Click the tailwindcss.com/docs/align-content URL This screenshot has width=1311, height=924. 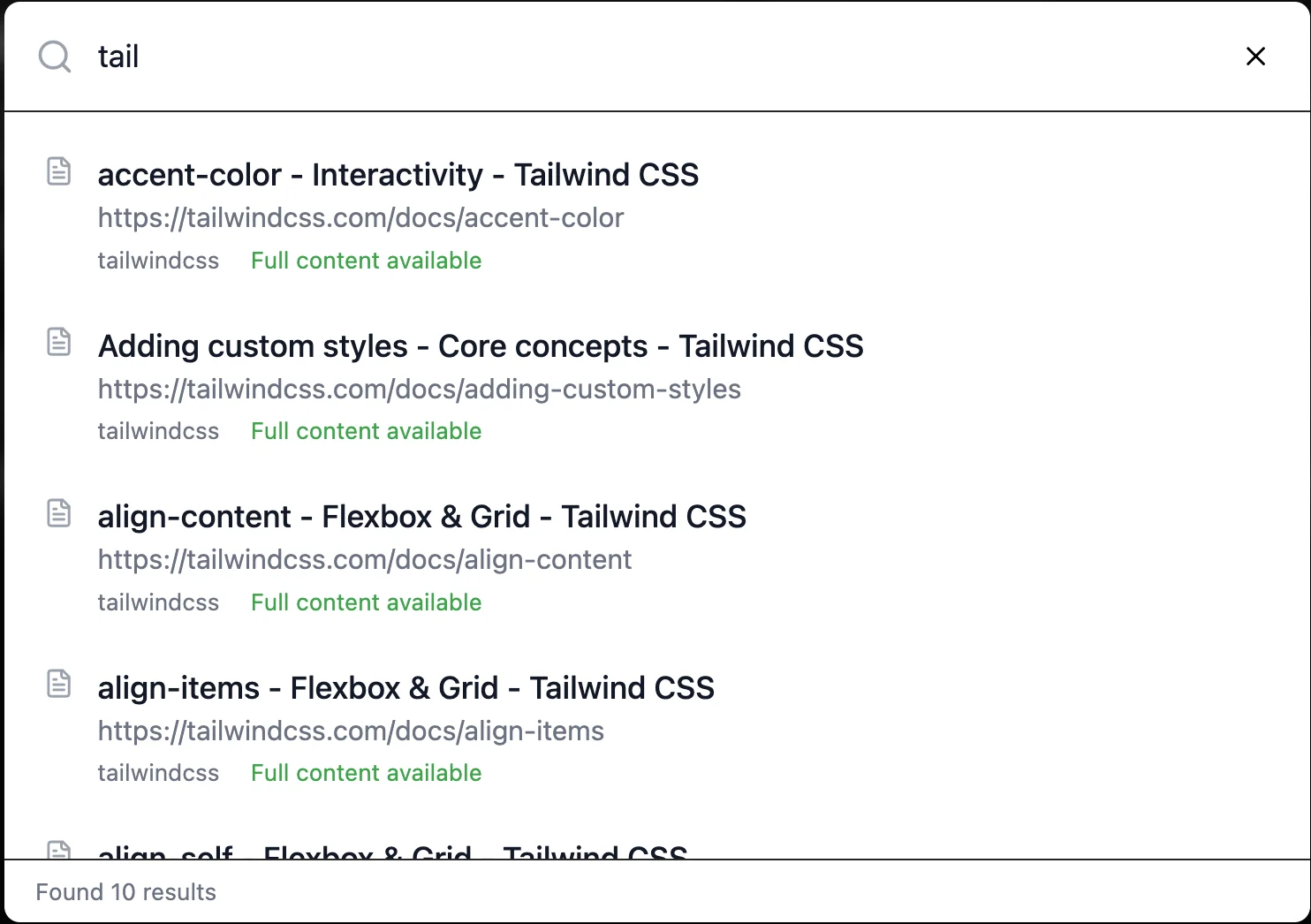[x=364, y=560]
